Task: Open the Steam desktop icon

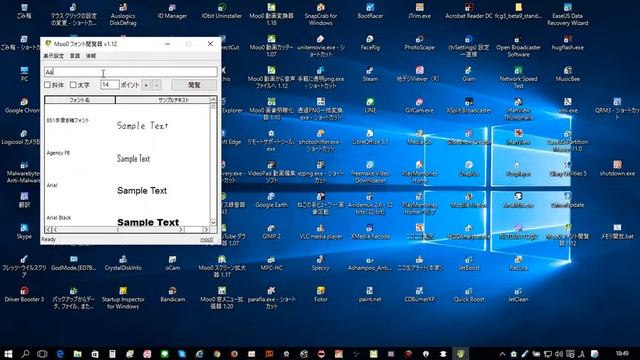Action: [x=370, y=75]
